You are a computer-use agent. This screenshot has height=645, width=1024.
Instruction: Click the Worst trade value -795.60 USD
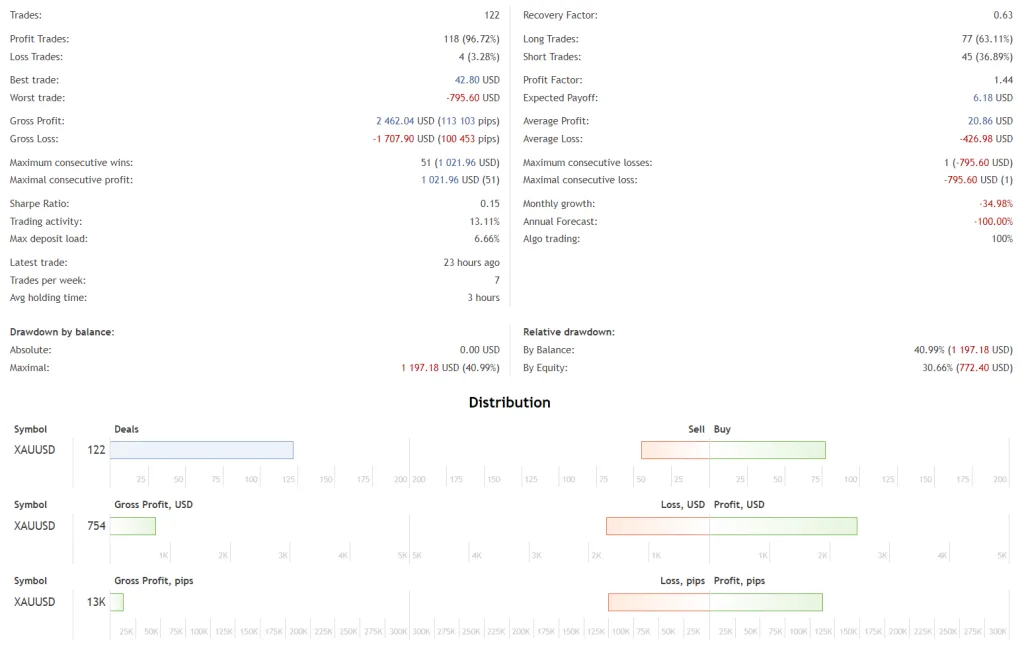coord(473,98)
